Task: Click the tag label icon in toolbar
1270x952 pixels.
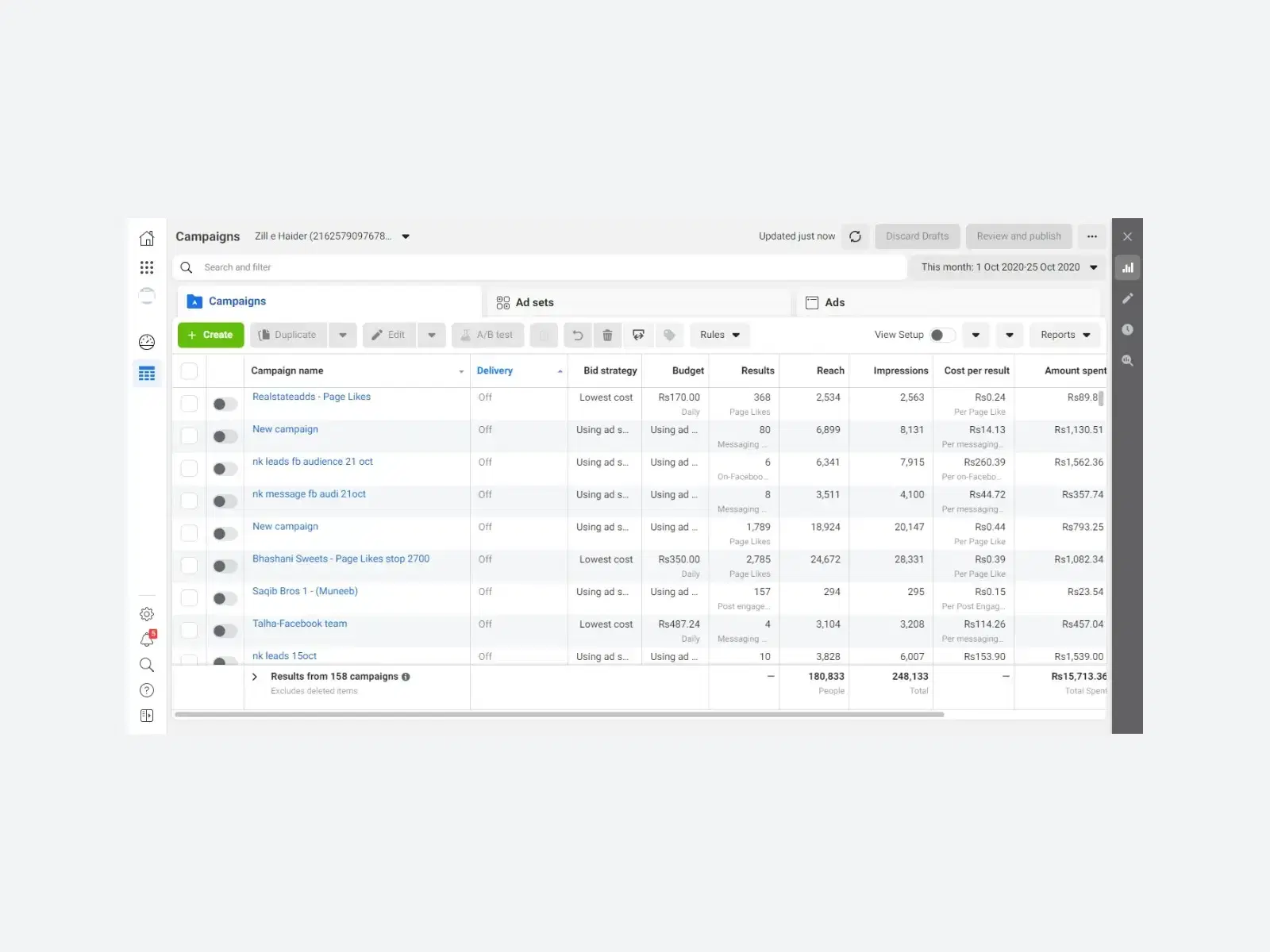Action: pyautogui.click(x=669, y=335)
